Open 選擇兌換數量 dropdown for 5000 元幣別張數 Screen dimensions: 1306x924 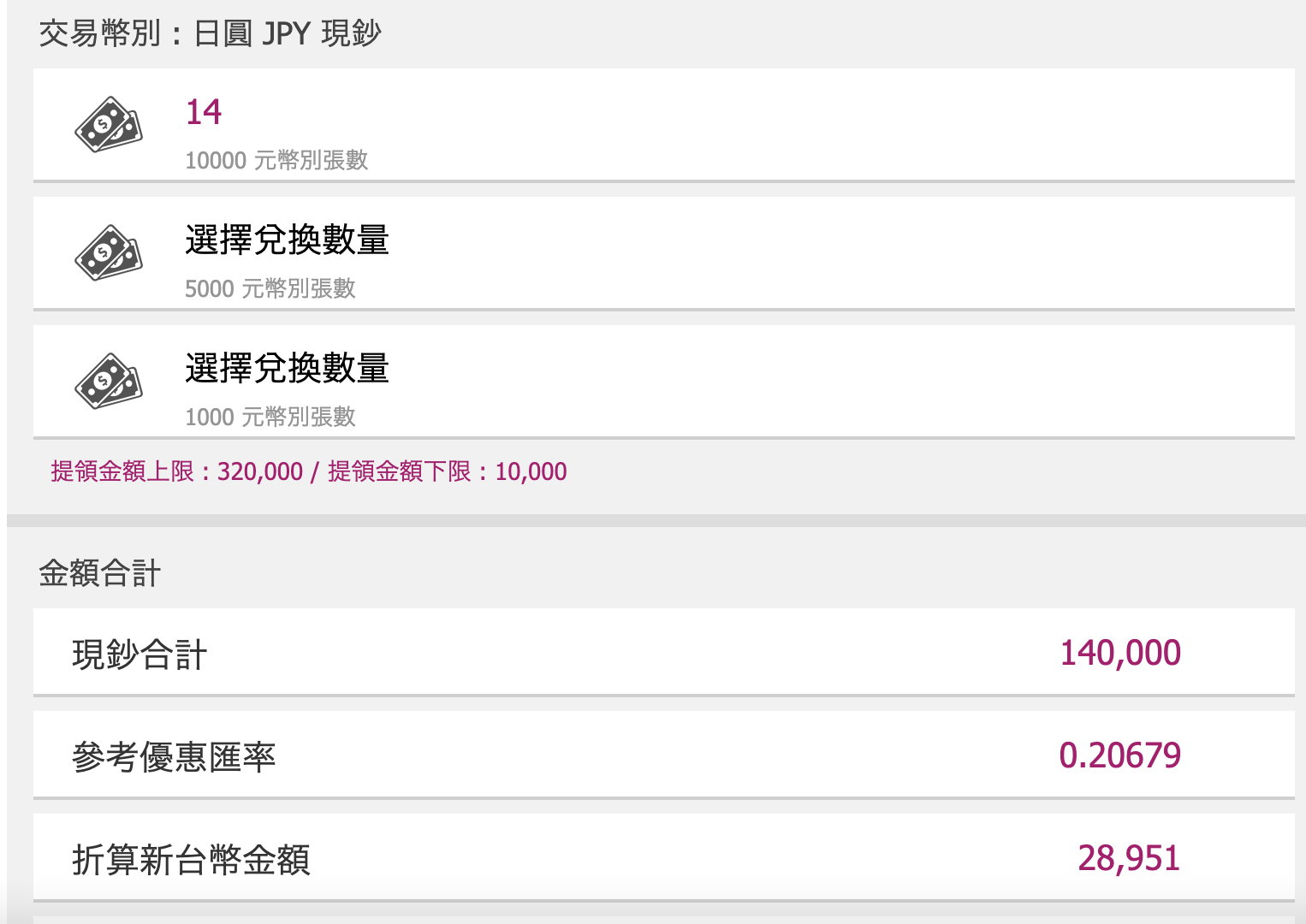point(664,253)
